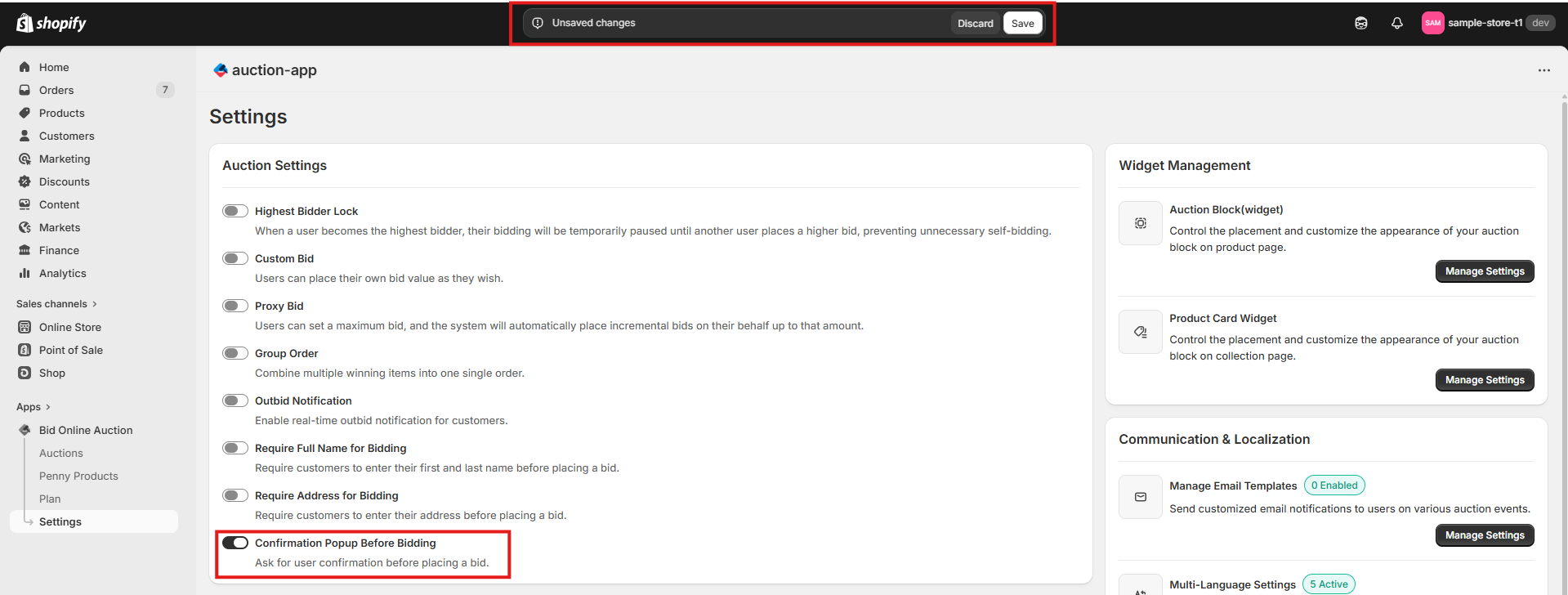This screenshot has height=595, width=1568.
Task: Turn on the Proxy Bid toggle
Action: coord(235,306)
